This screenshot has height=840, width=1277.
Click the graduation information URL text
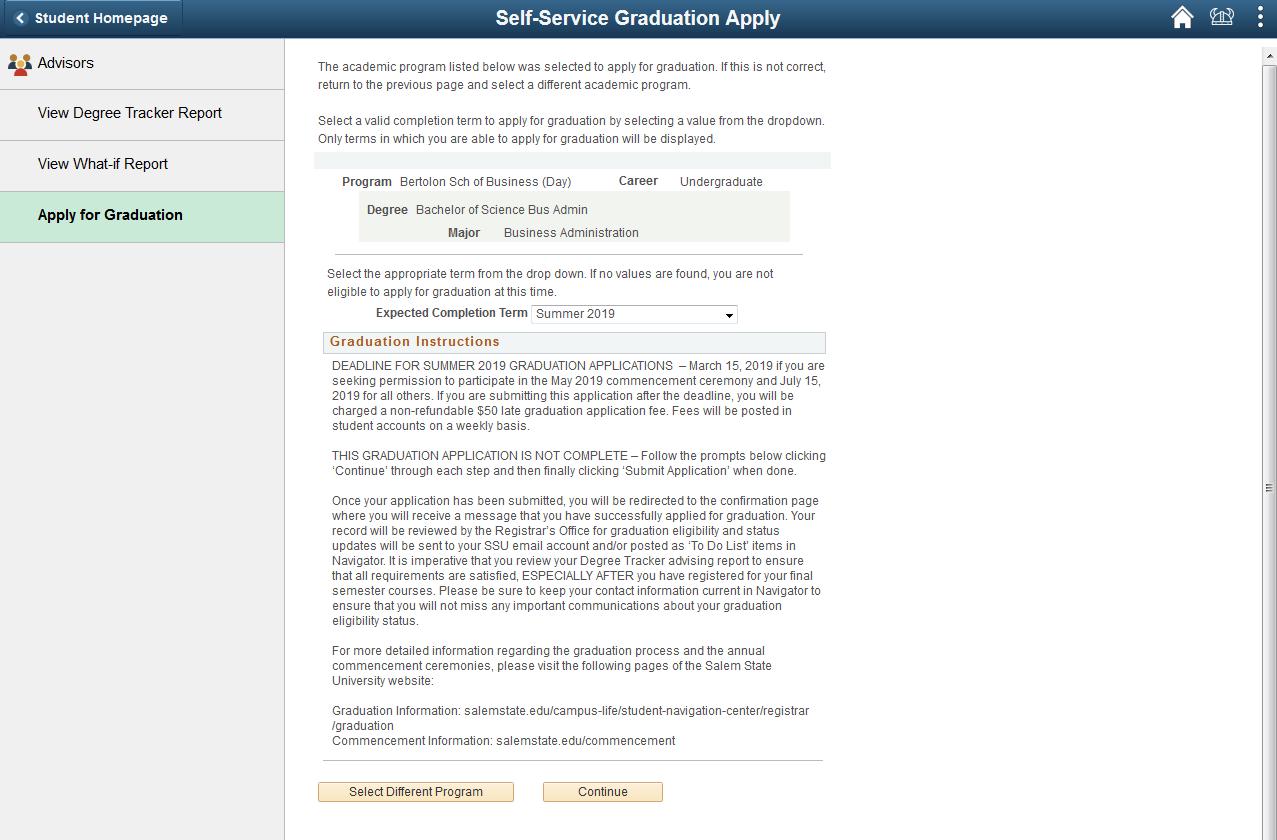(x=571, y=718)
